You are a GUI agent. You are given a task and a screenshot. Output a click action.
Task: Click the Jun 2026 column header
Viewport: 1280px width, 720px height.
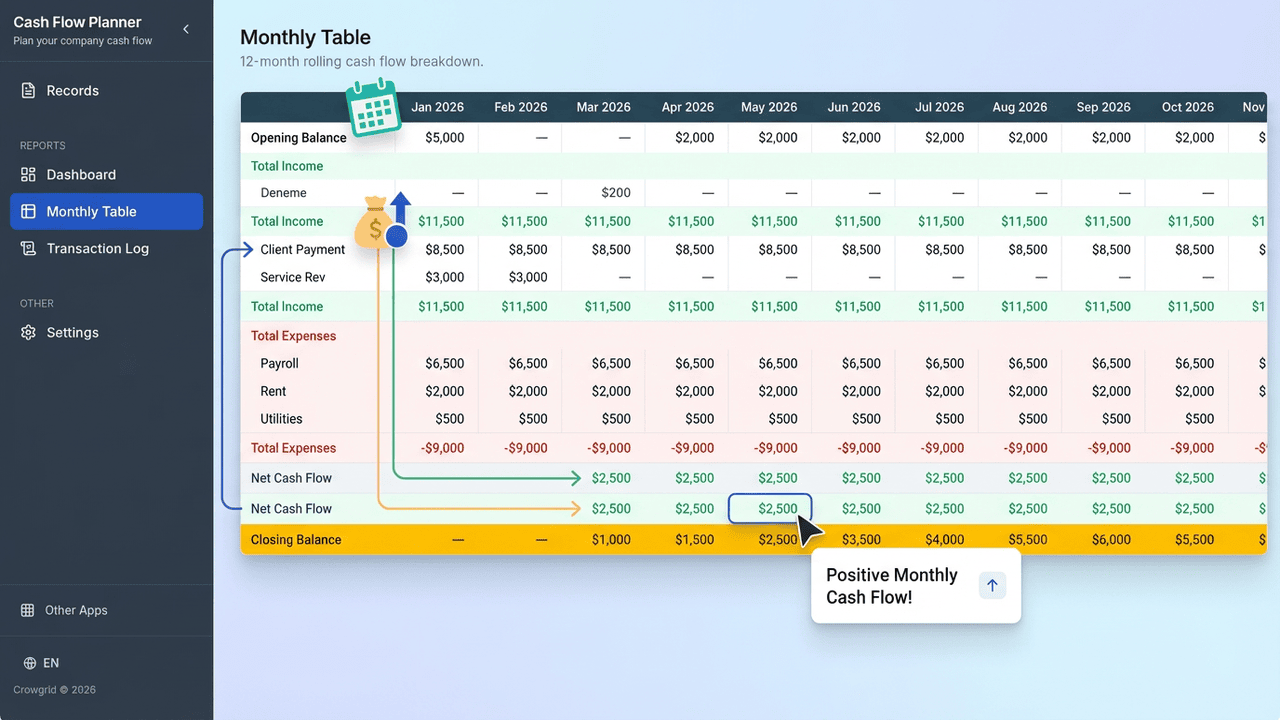[854, 107]
